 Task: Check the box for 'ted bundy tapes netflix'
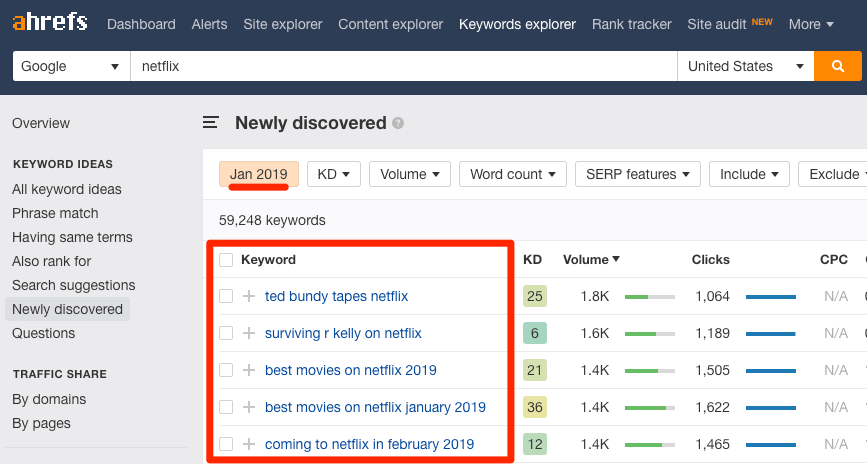[x=226, y=296]
